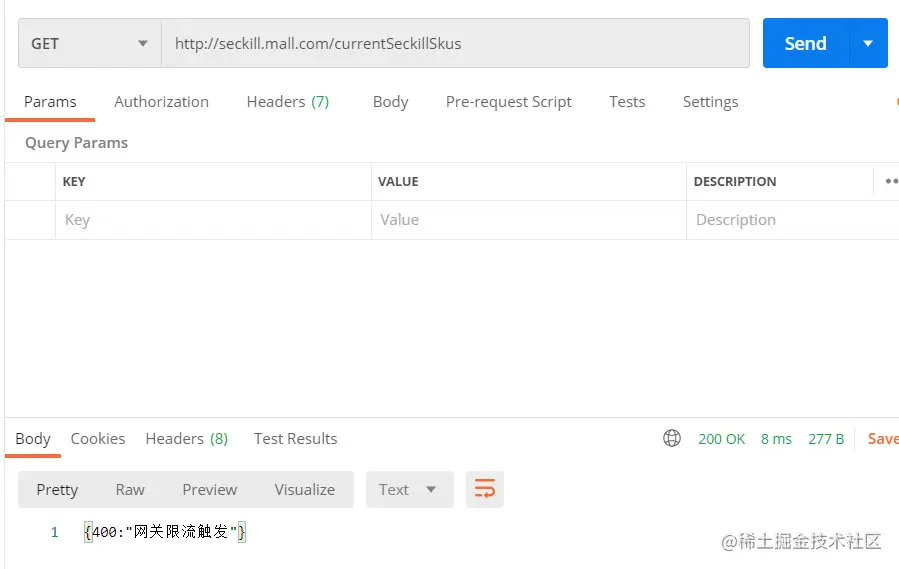The height and width of the screenshot is (569, 899).
Task: Click the 8 ms response time
Action: (776, 439)
